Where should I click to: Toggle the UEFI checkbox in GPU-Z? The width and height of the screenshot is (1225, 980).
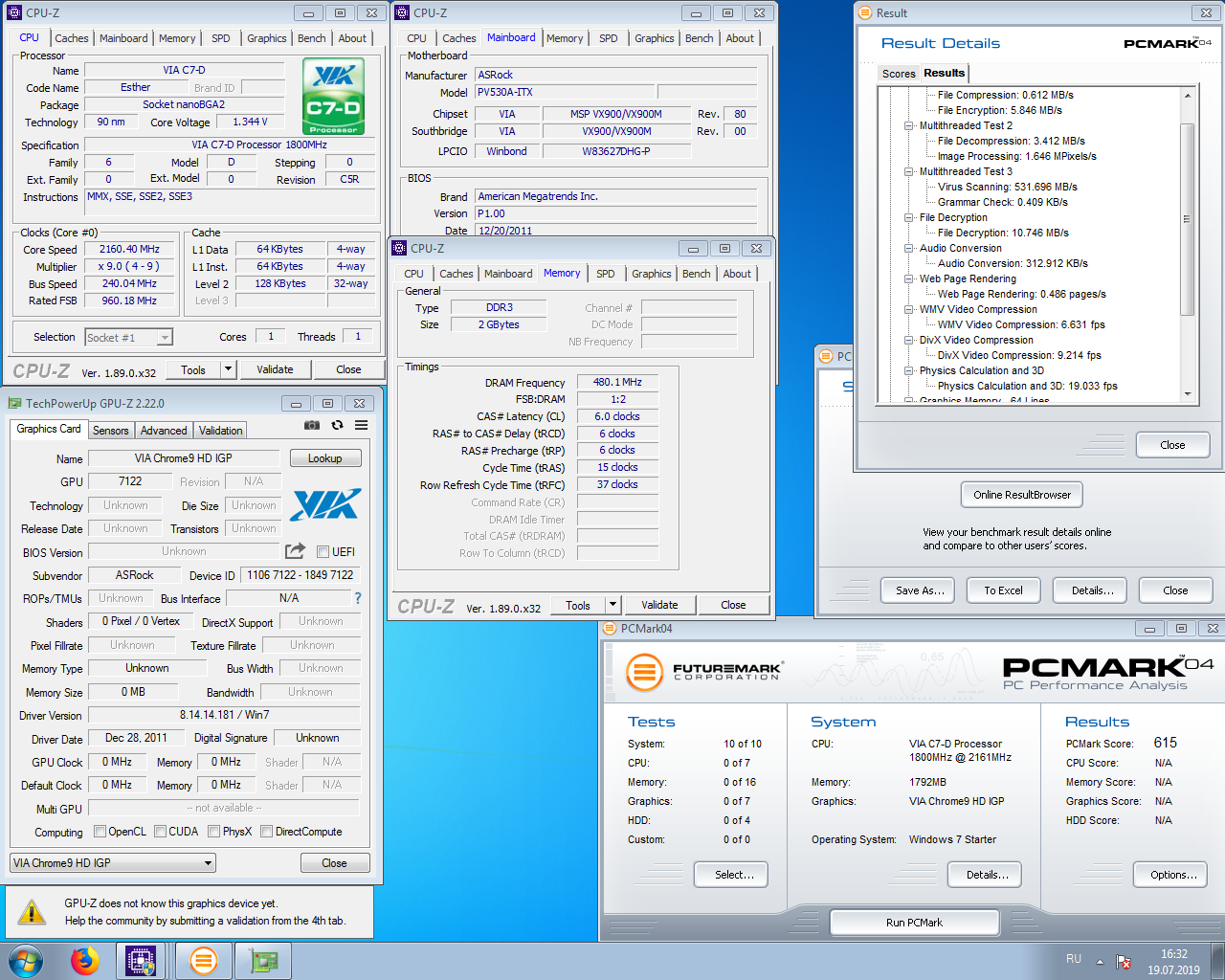[323, 551]
